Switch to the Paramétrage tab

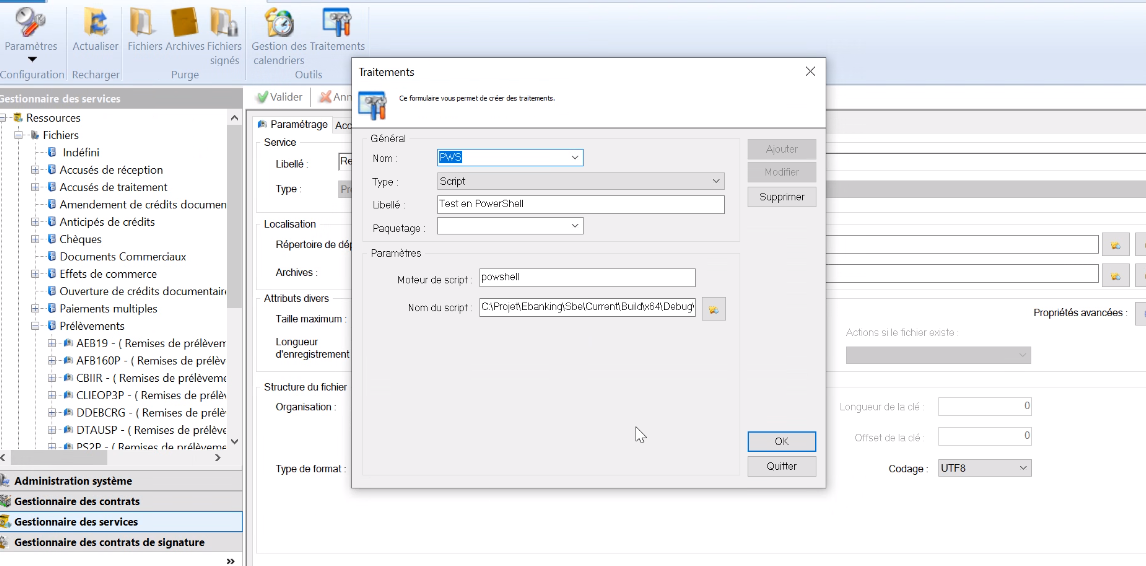pos(292,125)
